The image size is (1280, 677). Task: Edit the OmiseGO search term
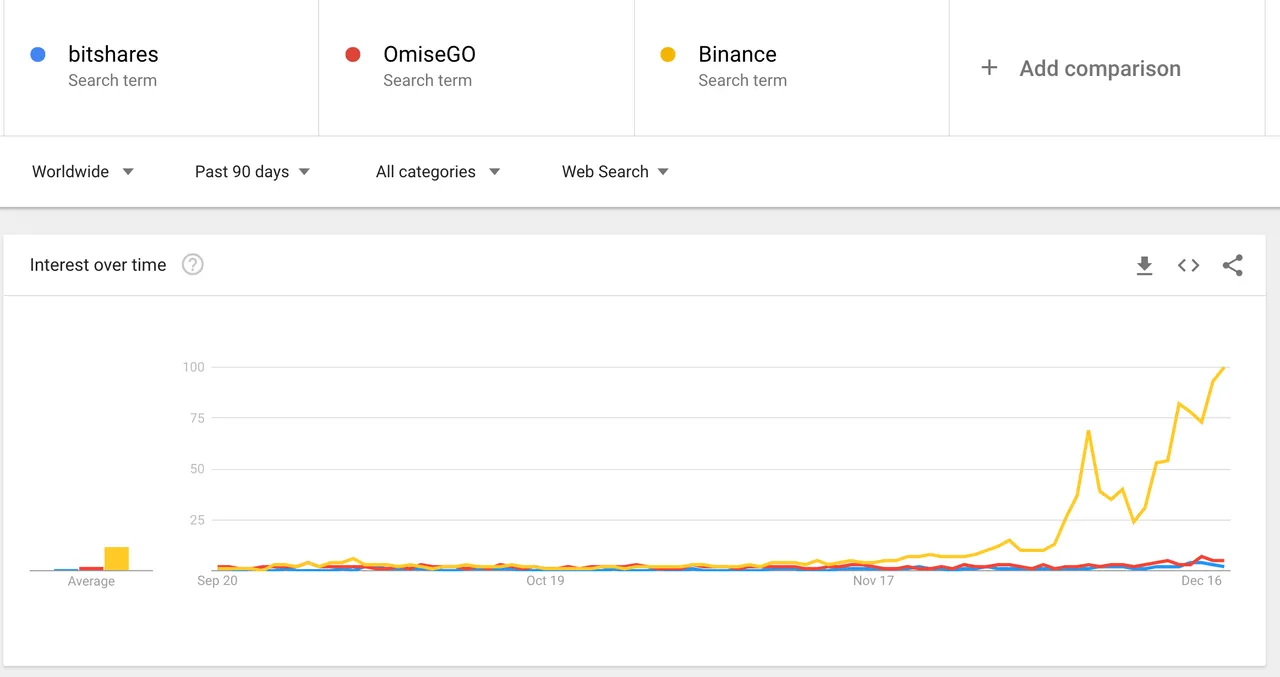[429, 55]
